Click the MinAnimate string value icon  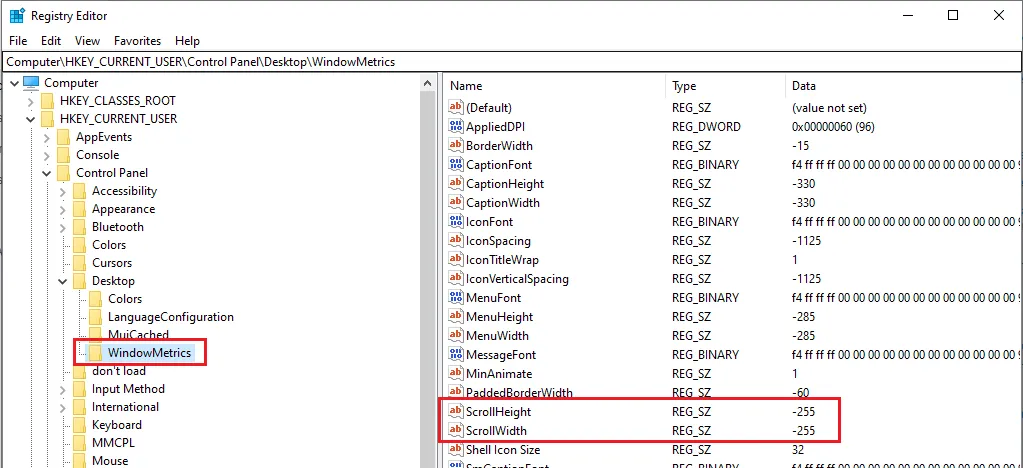455,374
